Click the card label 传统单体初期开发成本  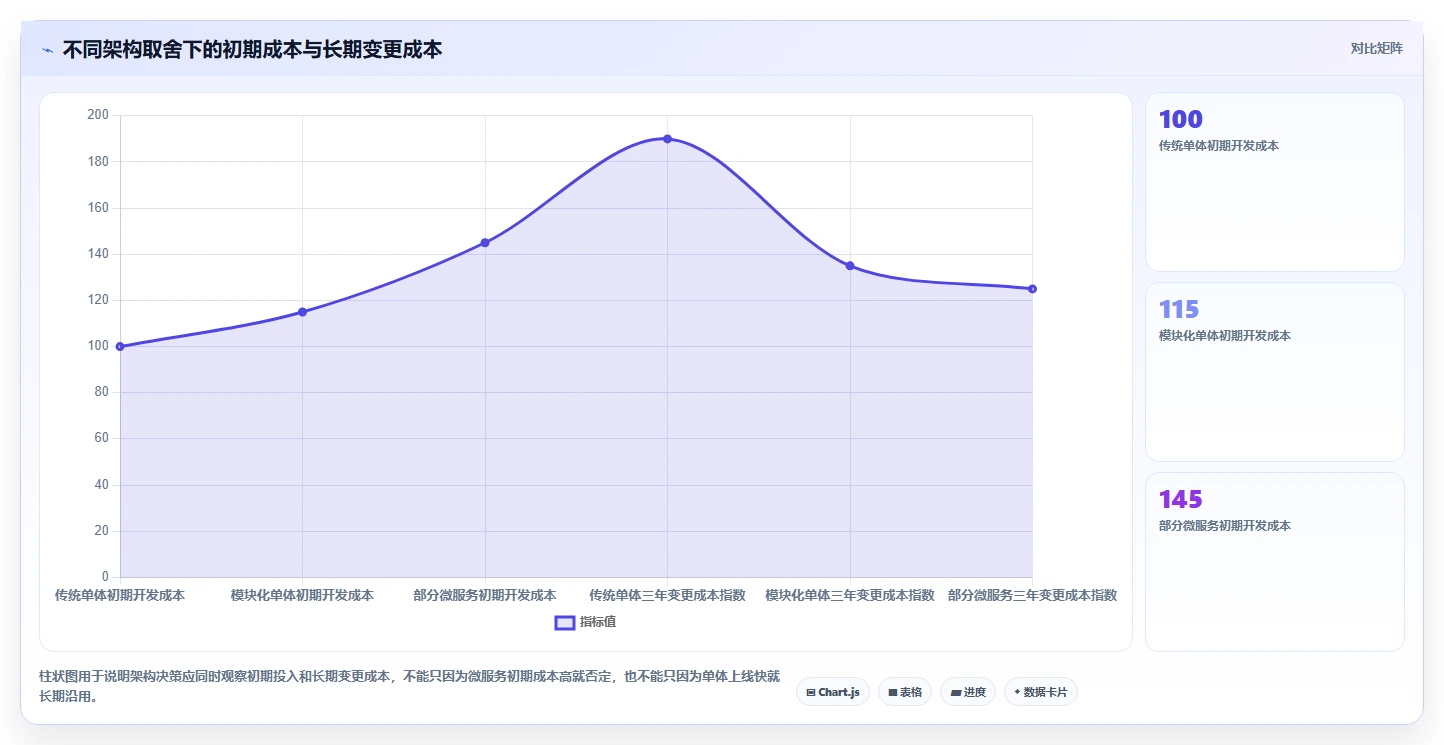1219,146
